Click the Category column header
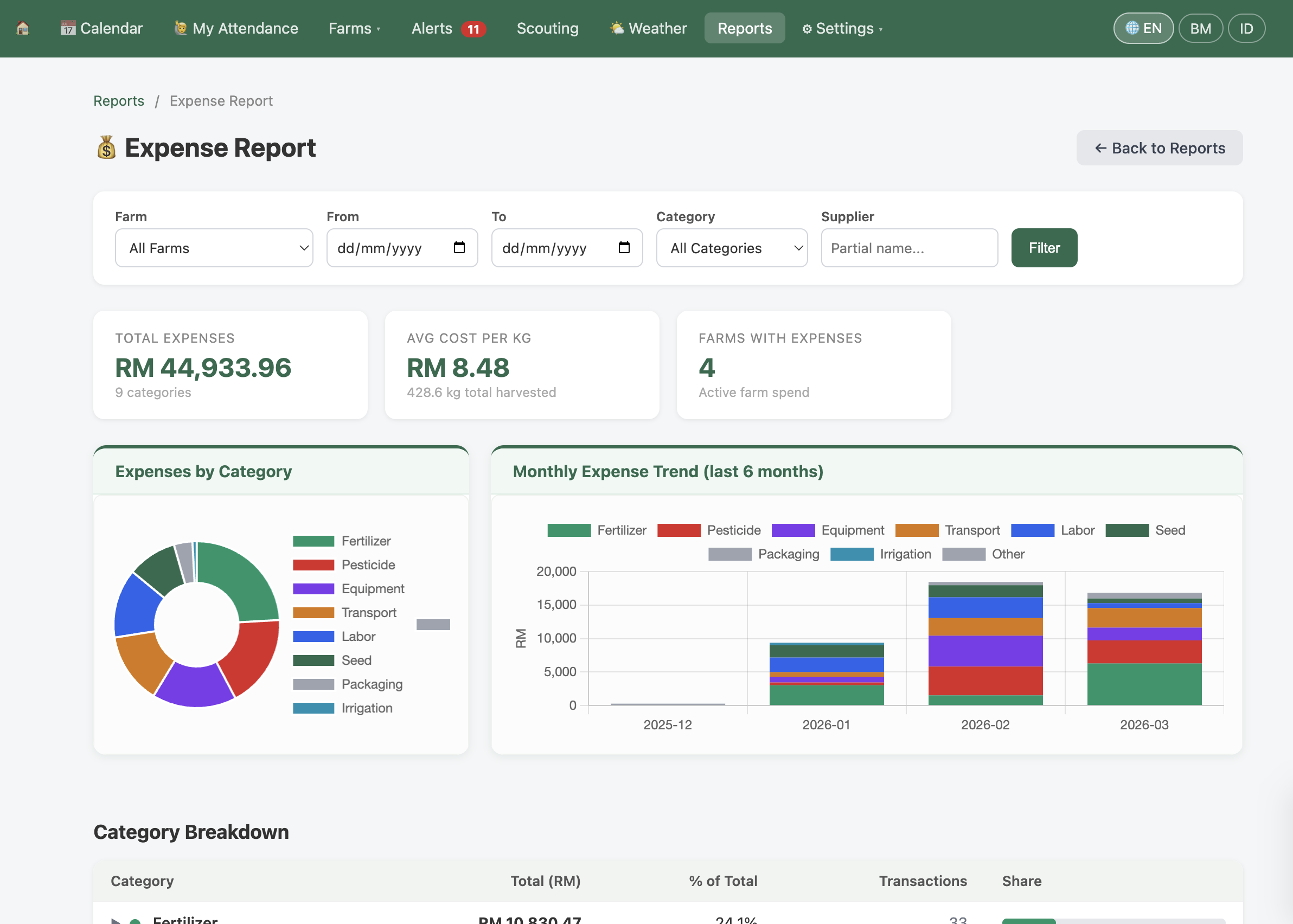The image size is (1293, 924). pyautogui.click(x=142, y=881)
